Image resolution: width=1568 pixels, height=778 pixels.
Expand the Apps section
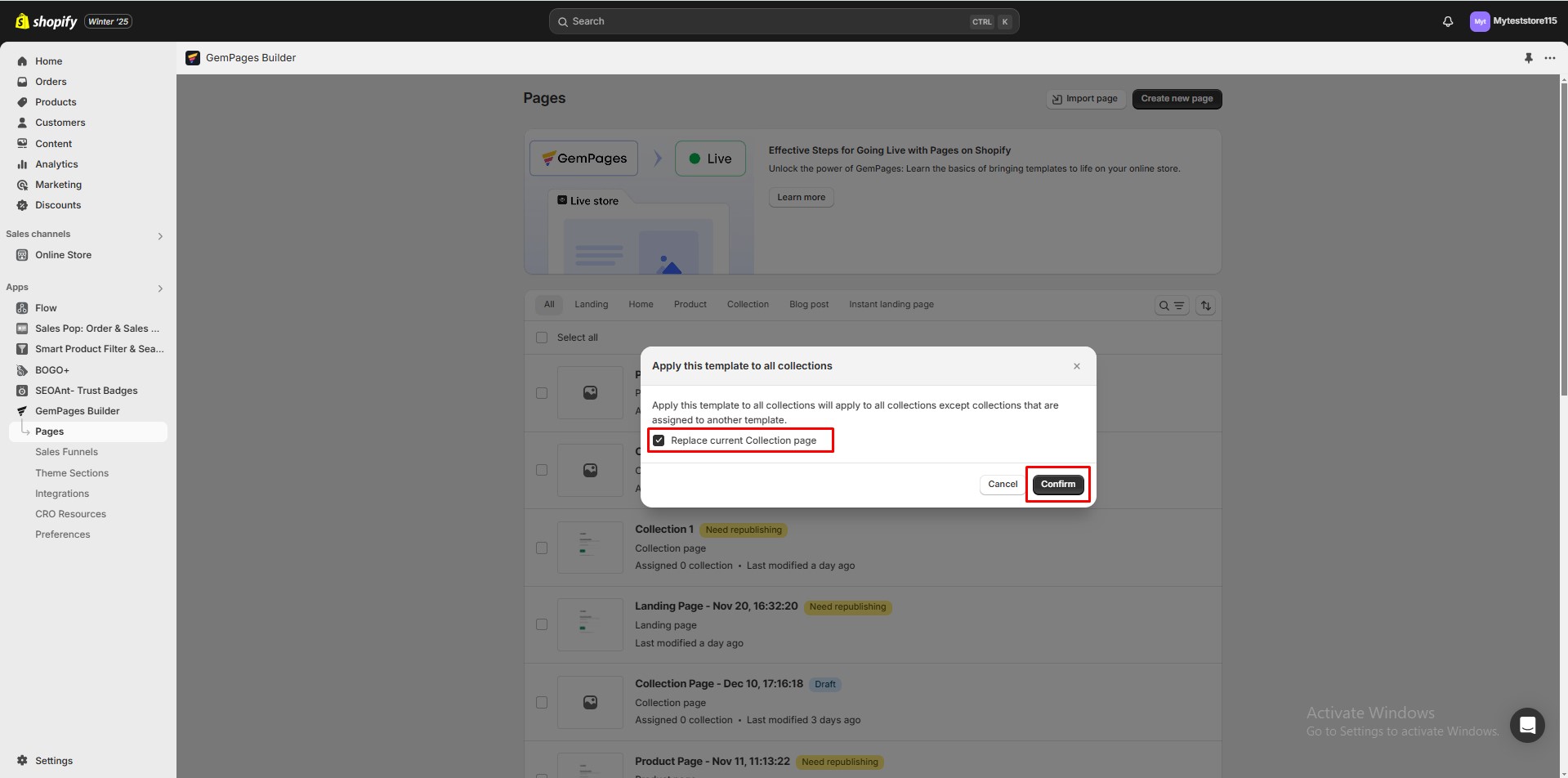click(x=160, y=288)
